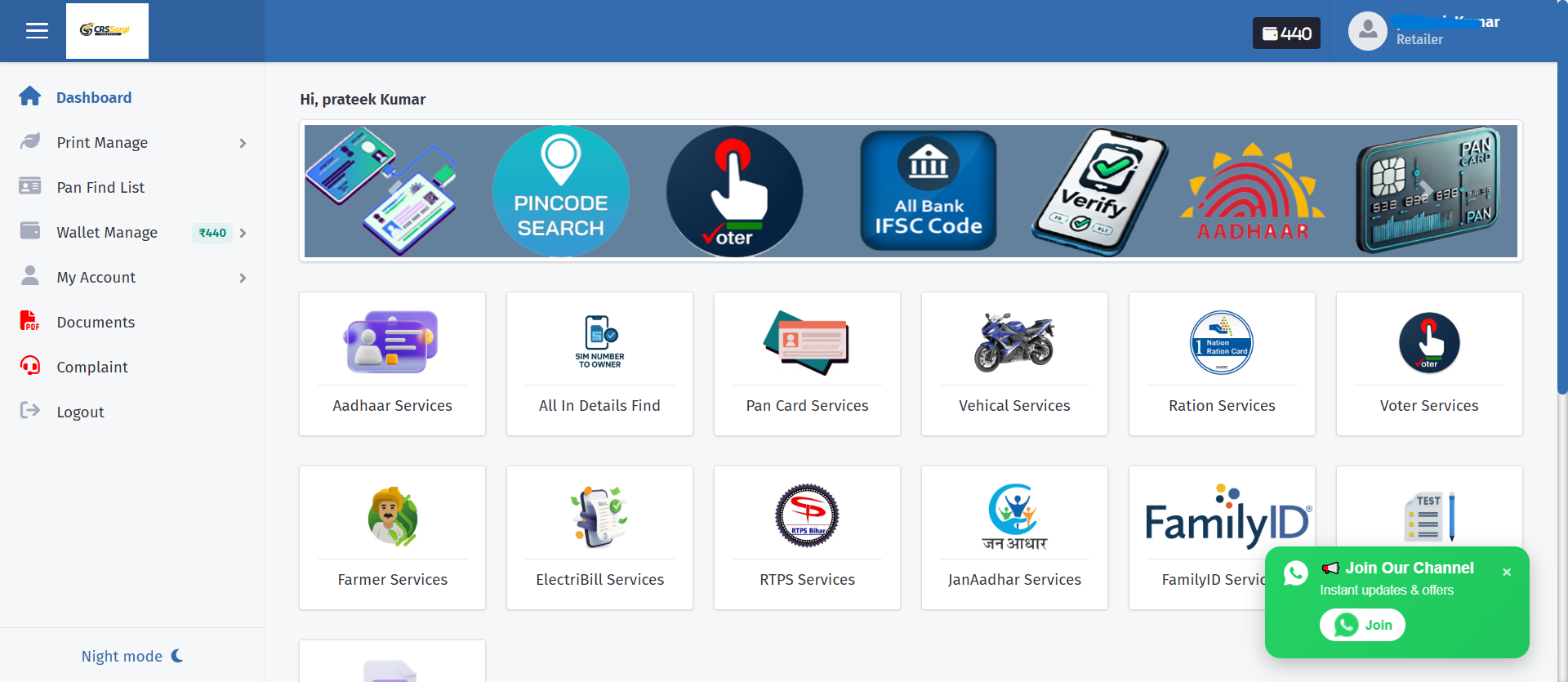This screenshot has height=682, width=1568.
Task: Open Ration Services card icon
Action: click(1221, 341)
